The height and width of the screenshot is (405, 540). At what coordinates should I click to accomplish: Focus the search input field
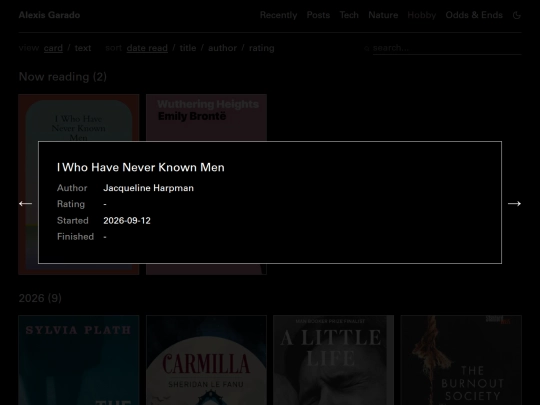coord(447,48)
